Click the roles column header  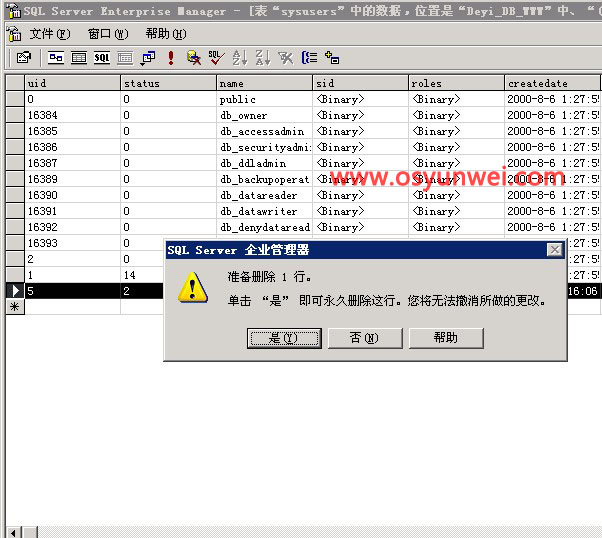coord(456,83)
